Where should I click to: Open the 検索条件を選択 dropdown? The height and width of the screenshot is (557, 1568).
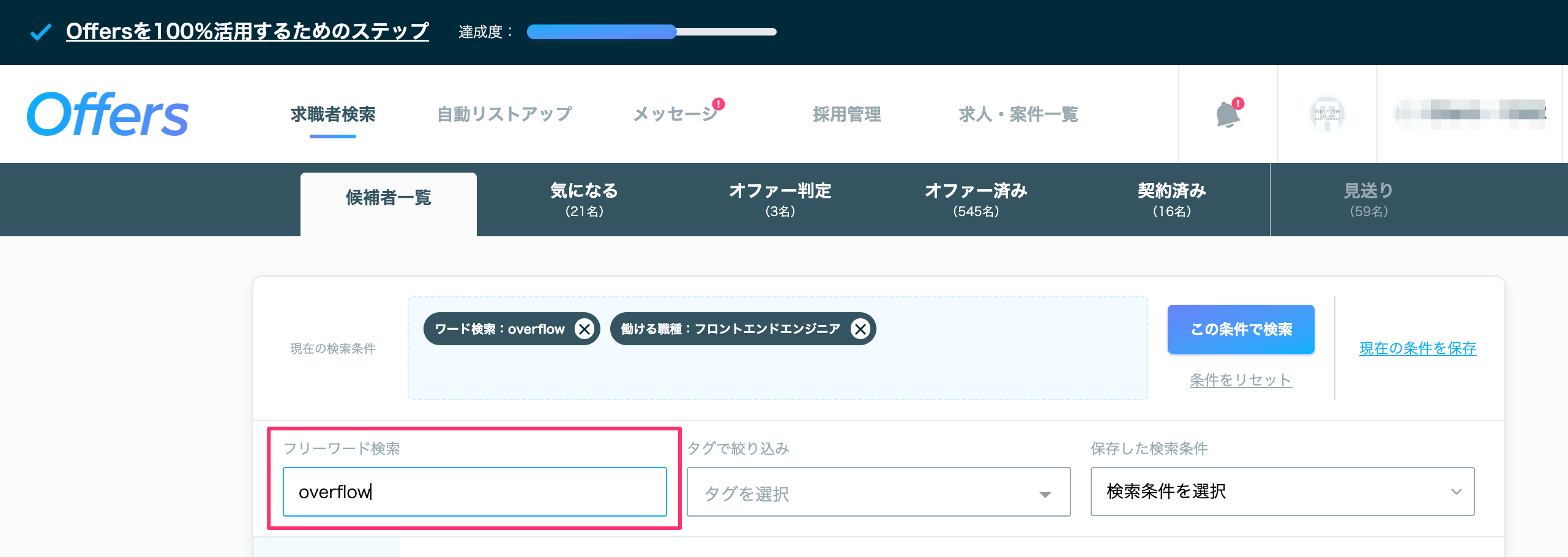(1282, 492)
